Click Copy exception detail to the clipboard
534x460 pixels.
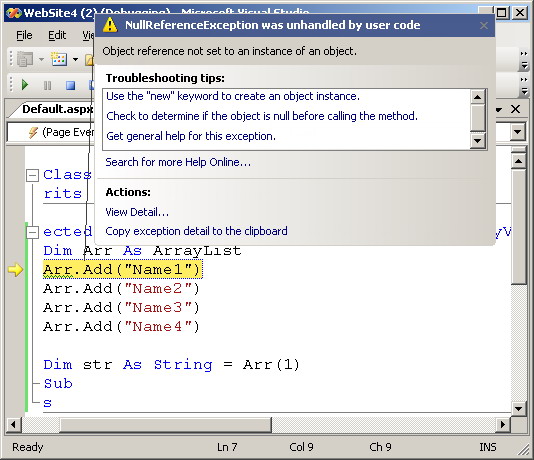(x=196, y=231)
